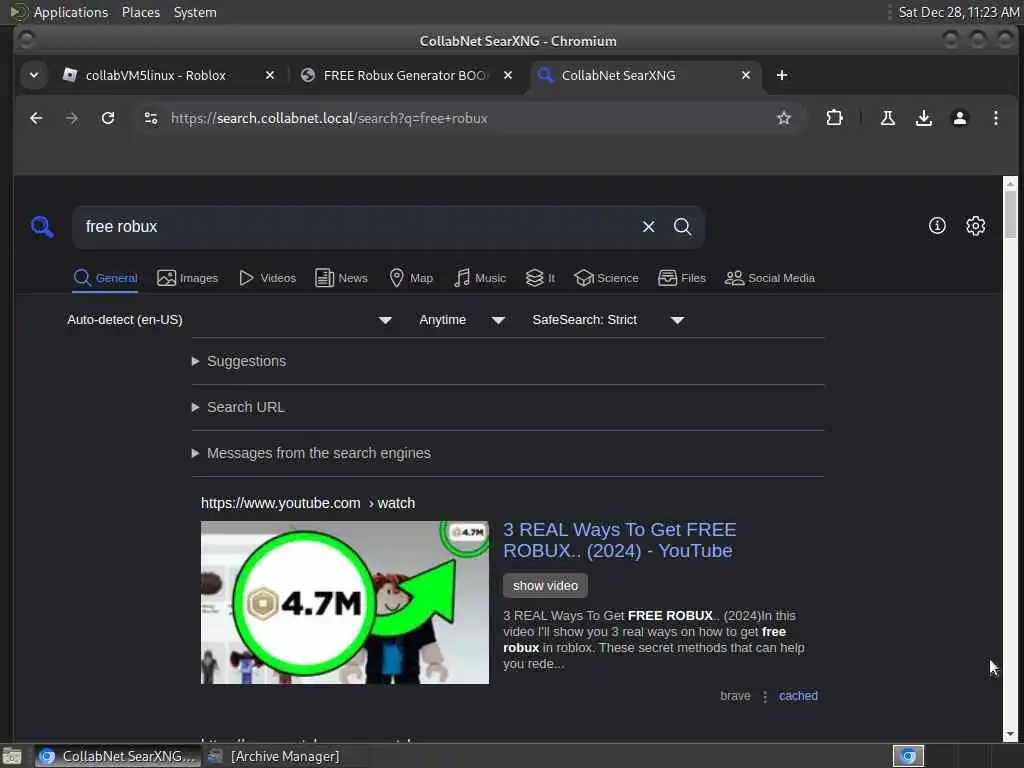The width and height of the screenshot is (1024, 768).
Task: Select the Videos search category
Action: pos(268,278)
